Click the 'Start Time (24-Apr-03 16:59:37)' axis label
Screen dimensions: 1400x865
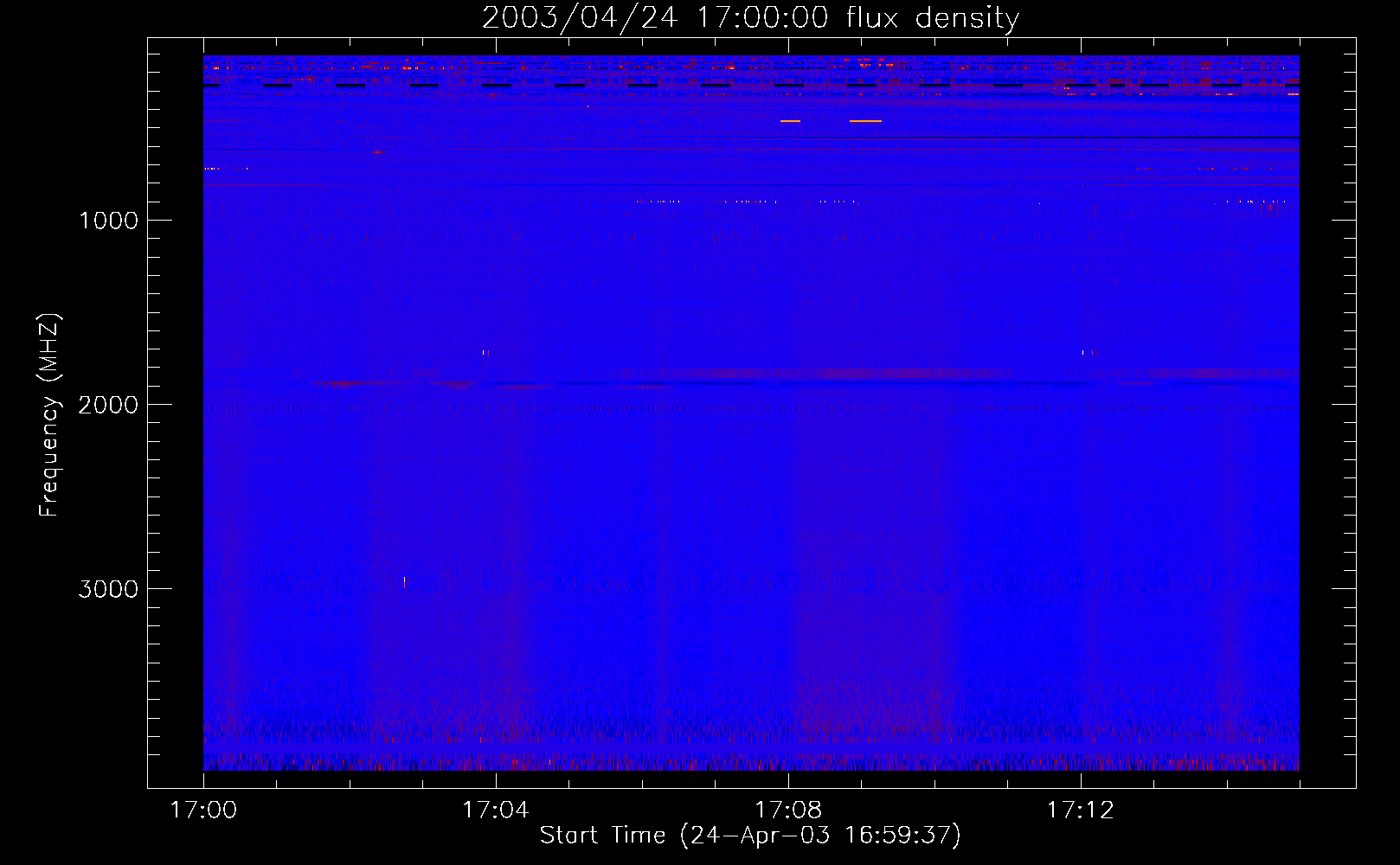[x=750, y=836]
